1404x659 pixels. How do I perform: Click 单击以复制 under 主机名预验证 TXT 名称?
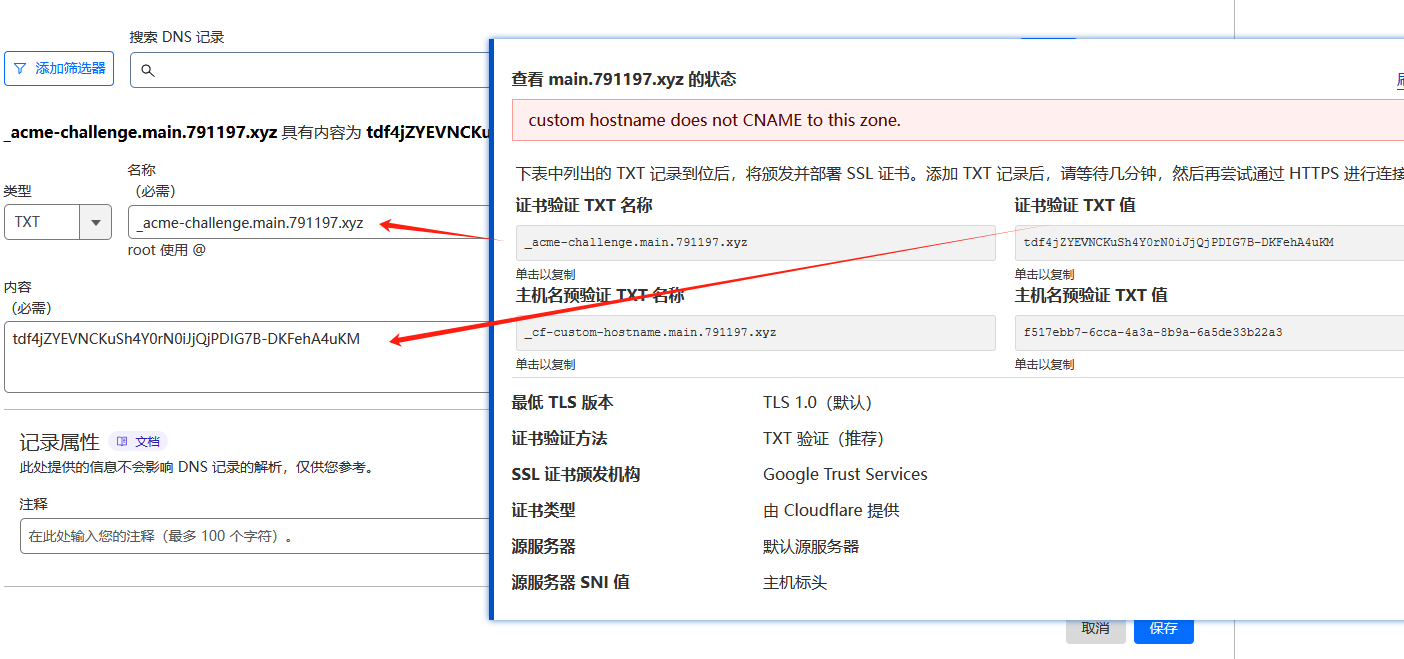coord(545,364)
